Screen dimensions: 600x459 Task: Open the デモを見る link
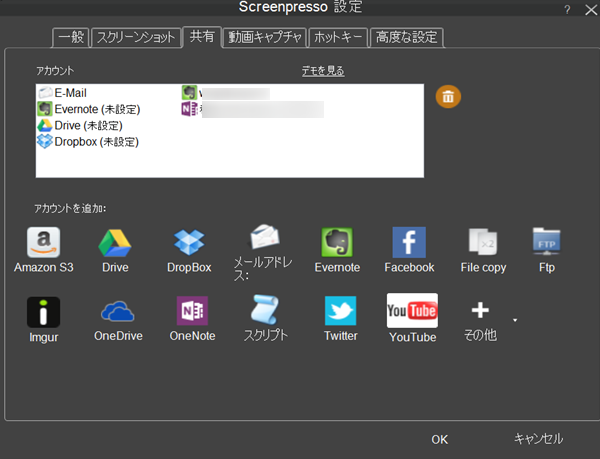pyautogui.click(x=323, y=71)
